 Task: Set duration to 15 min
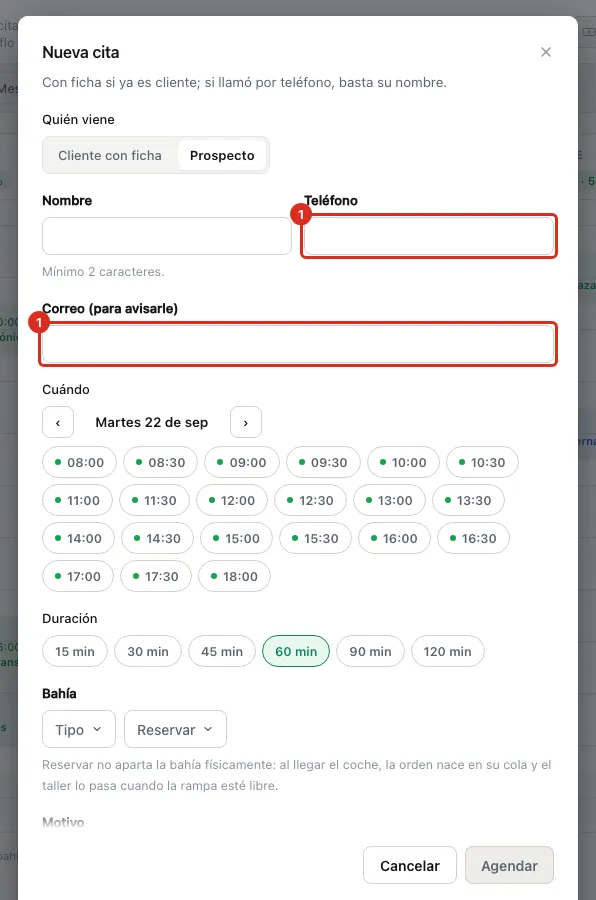point(75,651)
